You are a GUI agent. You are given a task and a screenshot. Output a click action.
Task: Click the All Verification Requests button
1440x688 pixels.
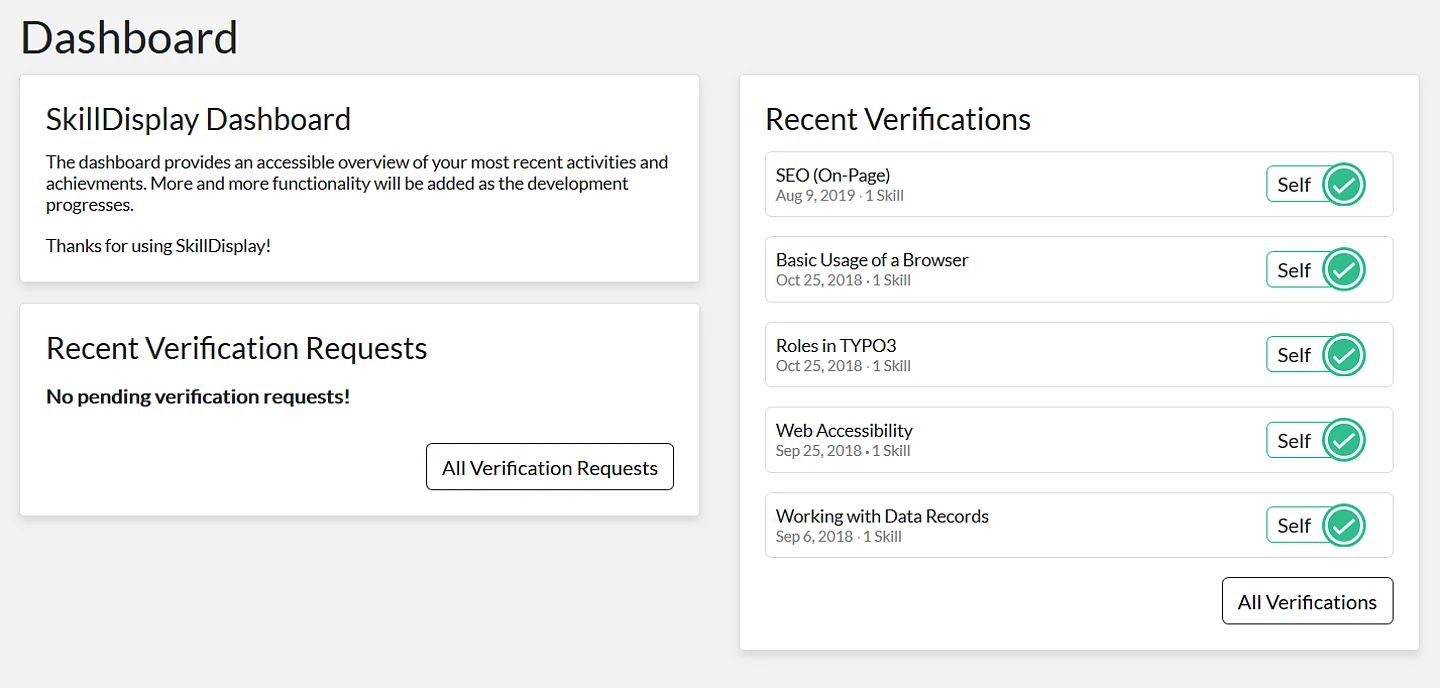pyautogui.click(x=549, y=467)
